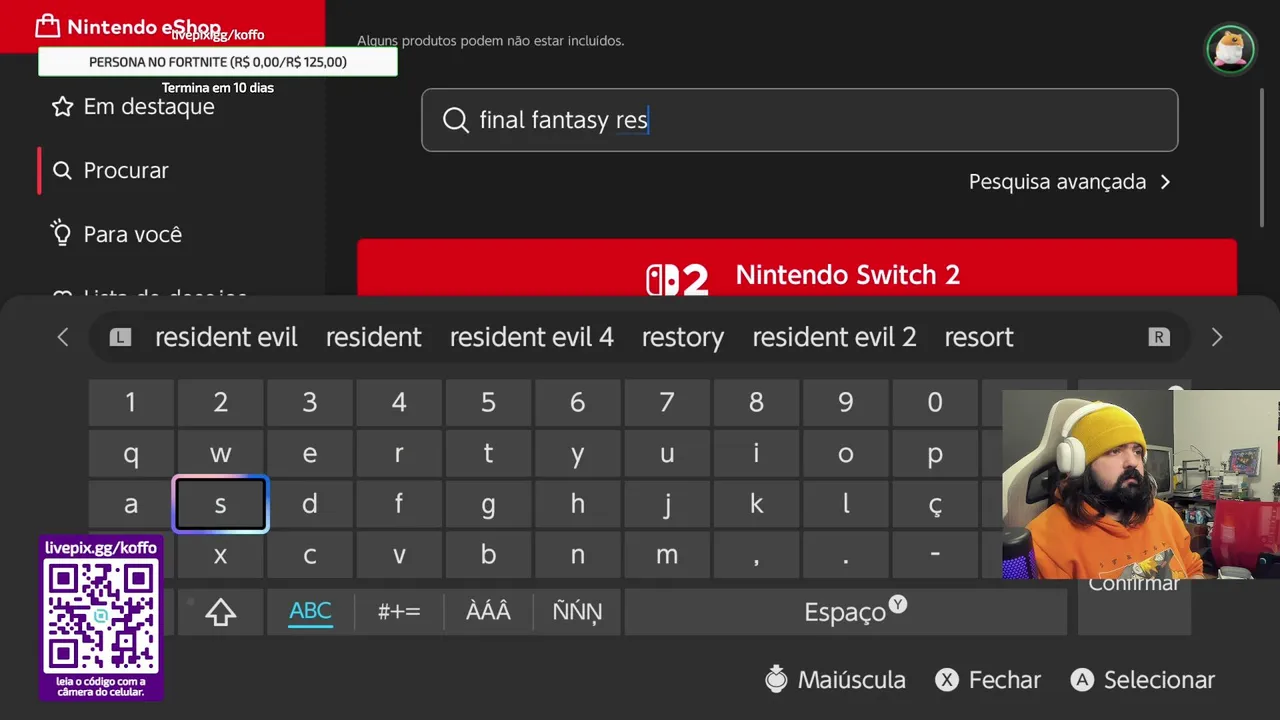Tap the number 1 key

(x=131, y=403)
